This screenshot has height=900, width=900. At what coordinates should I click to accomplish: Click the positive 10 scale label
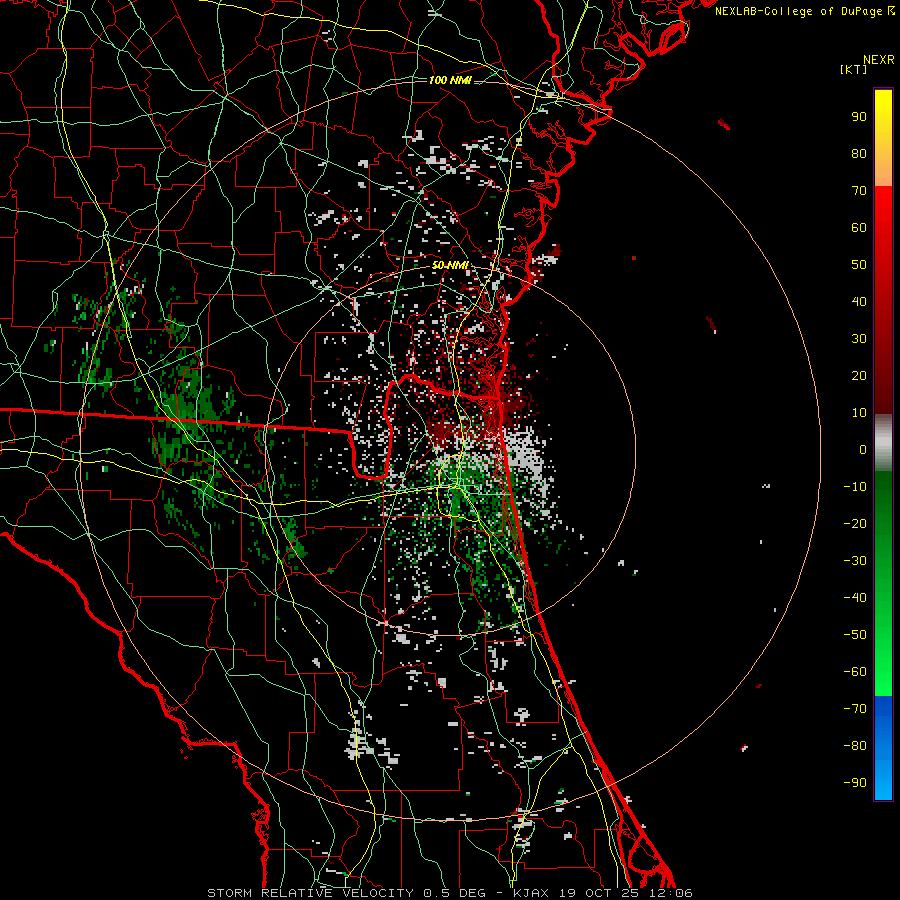tap(859, 413)
